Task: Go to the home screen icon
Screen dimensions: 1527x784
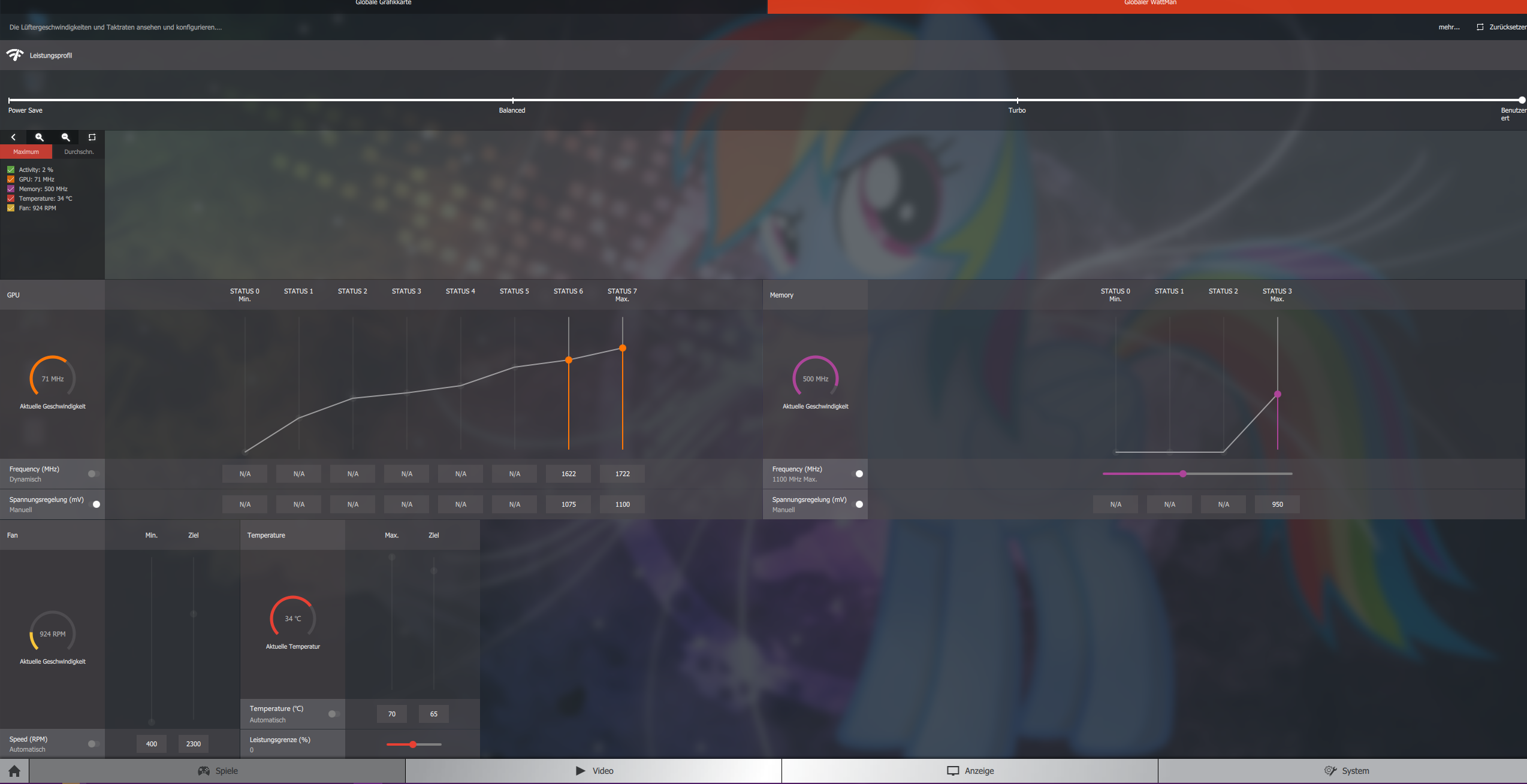Action: pos(14,771)
